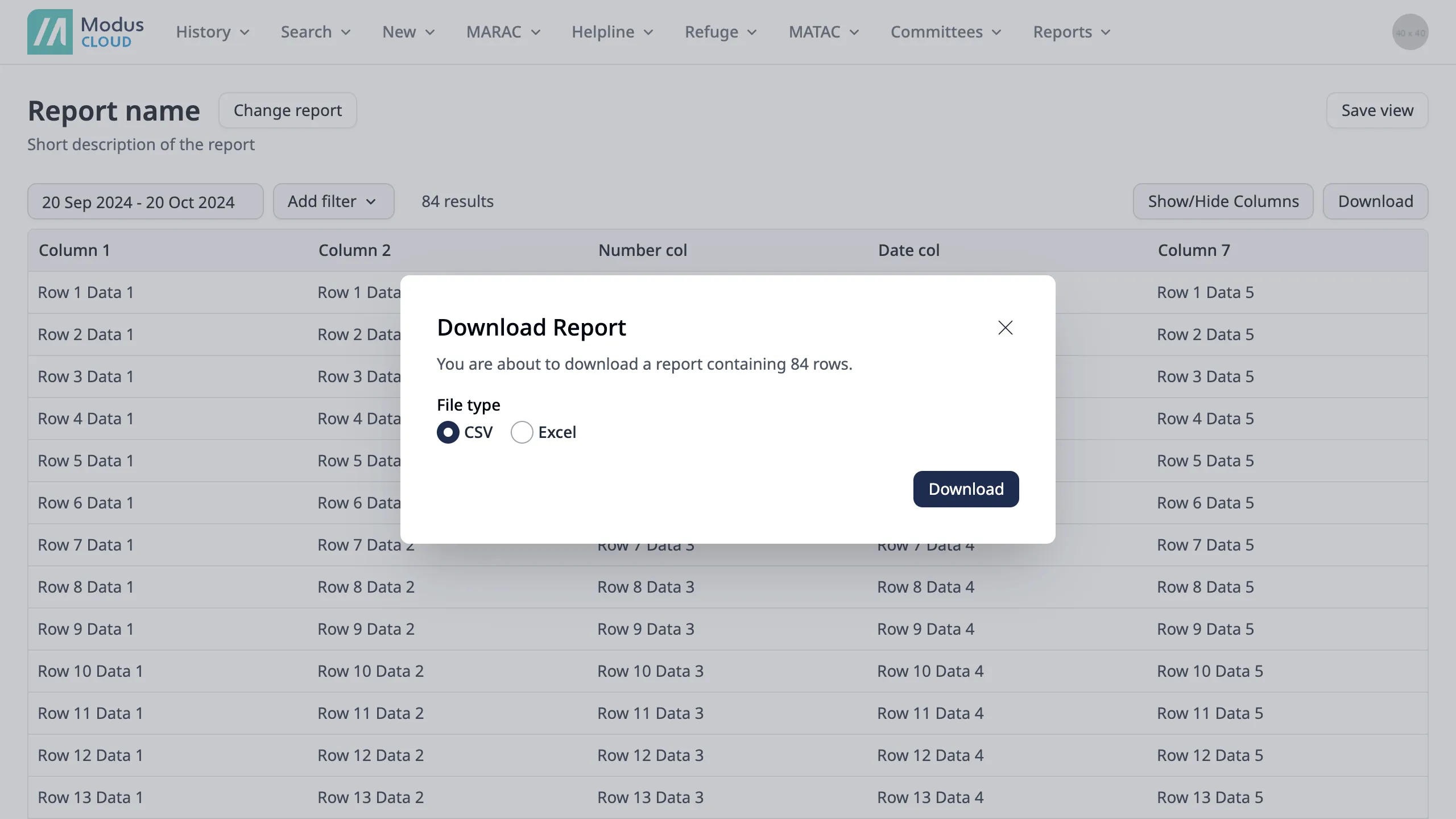Expand the Add filter dropdown
The image size is (1456, 819).
point(333,201)
